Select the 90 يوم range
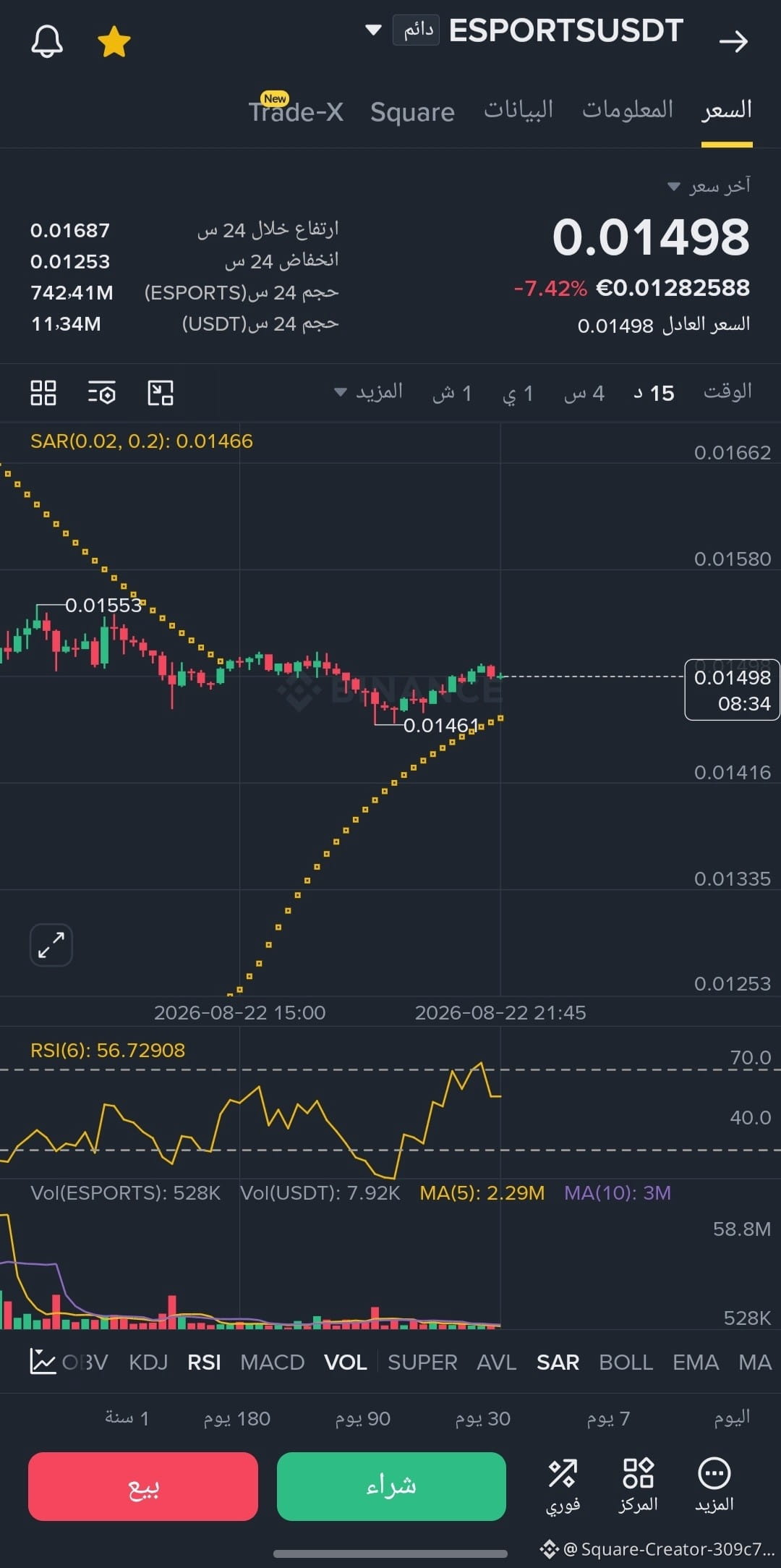Screen dimensions: 781x1568 (362, 1418)
